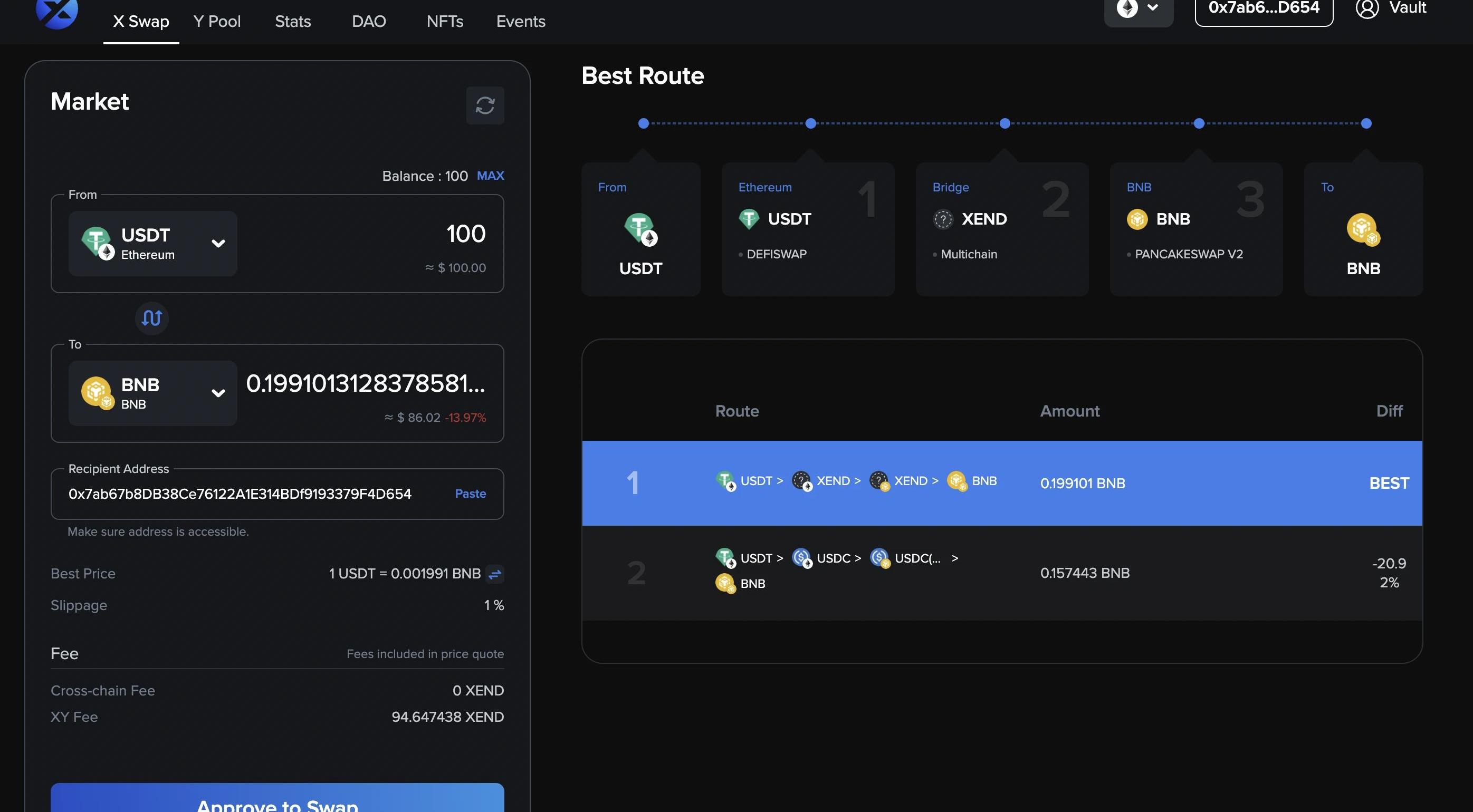Click Paste for recipient address
Screen dimensions: 1473x812
point(470,494)
